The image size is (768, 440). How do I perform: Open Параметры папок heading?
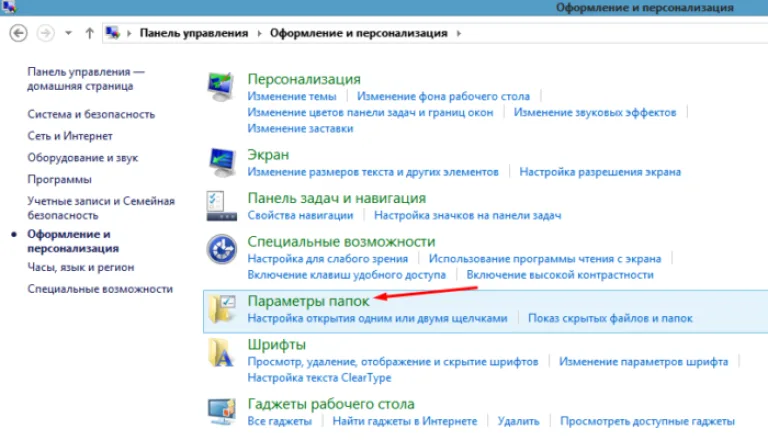[x=309, y=301]
